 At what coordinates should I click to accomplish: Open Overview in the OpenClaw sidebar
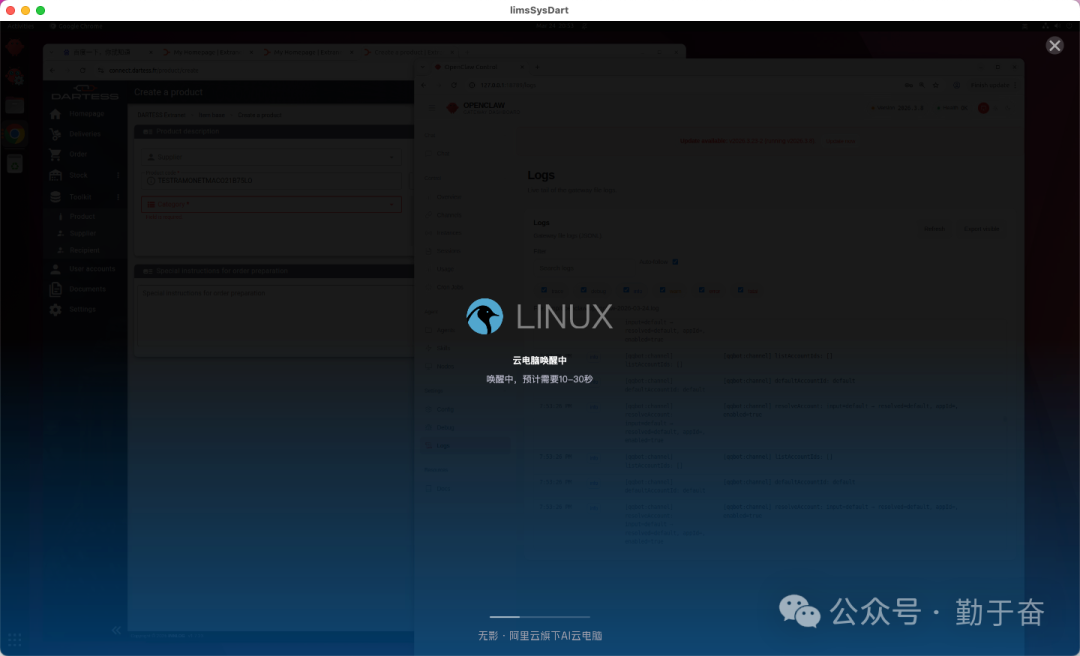click(448, 197)
